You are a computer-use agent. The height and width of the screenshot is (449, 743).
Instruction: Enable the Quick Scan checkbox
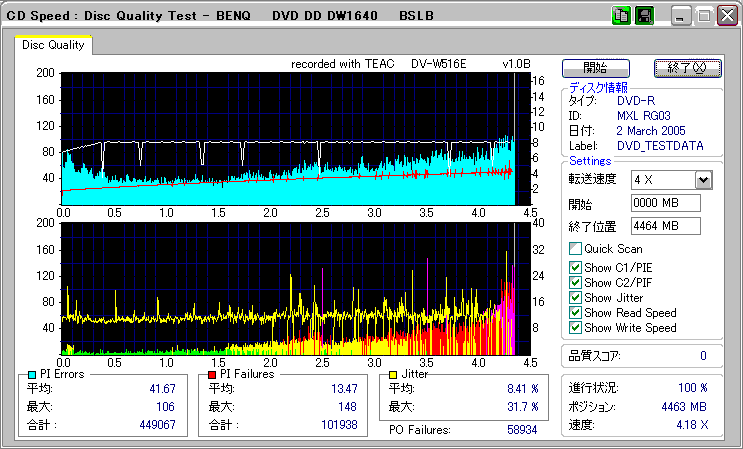[575, 249]
